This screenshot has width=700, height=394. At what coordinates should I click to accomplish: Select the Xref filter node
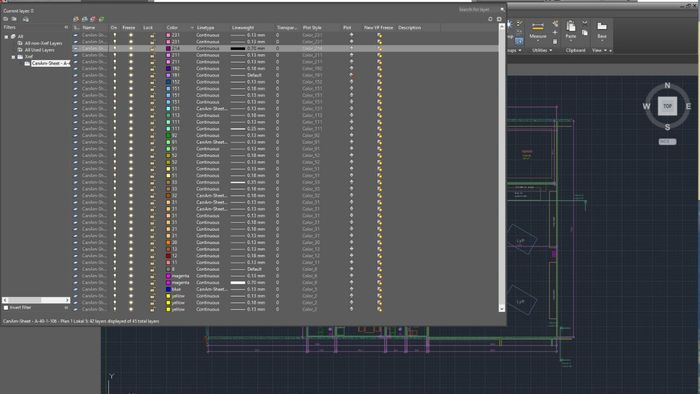click(29, 57)
